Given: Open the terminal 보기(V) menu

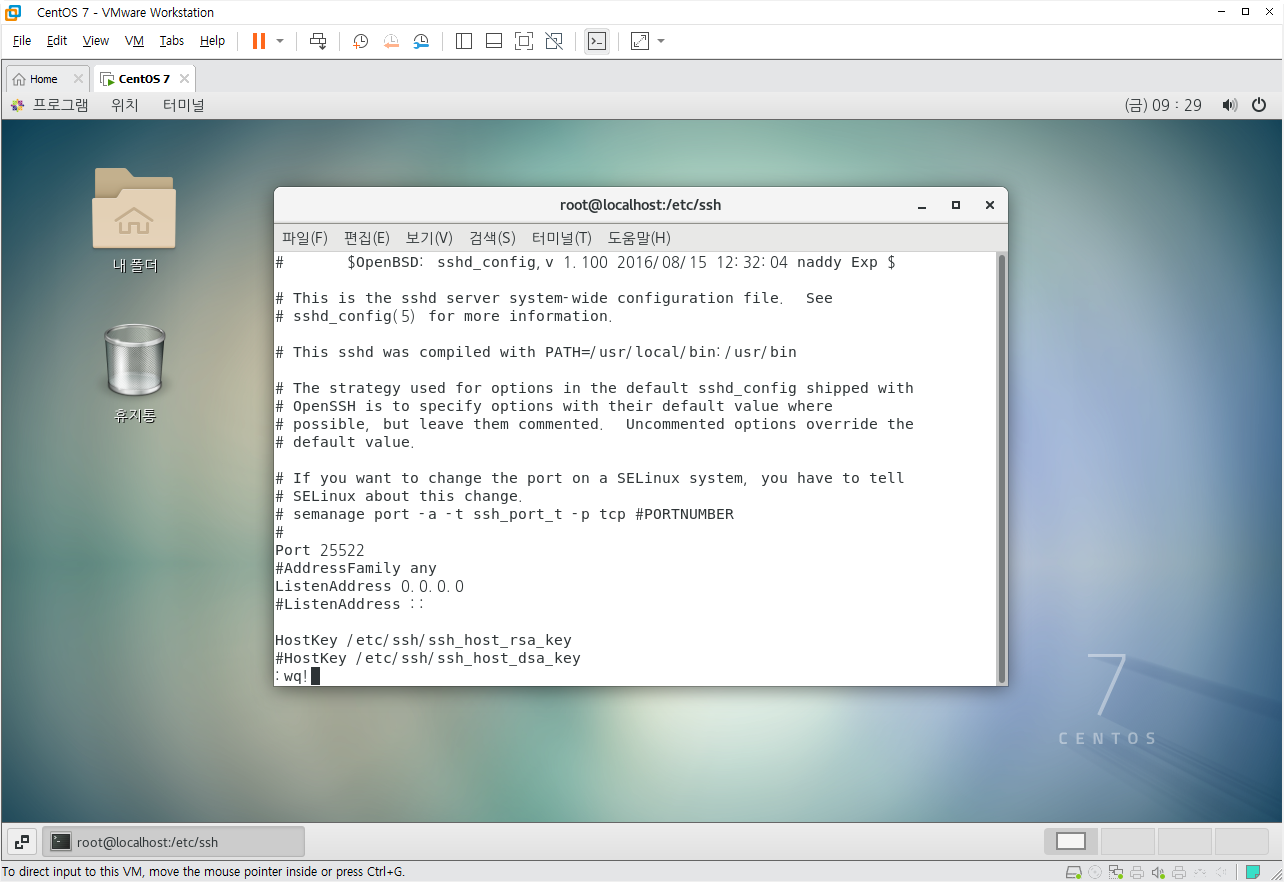Looking at the screenshot, I should click(429, 238).
